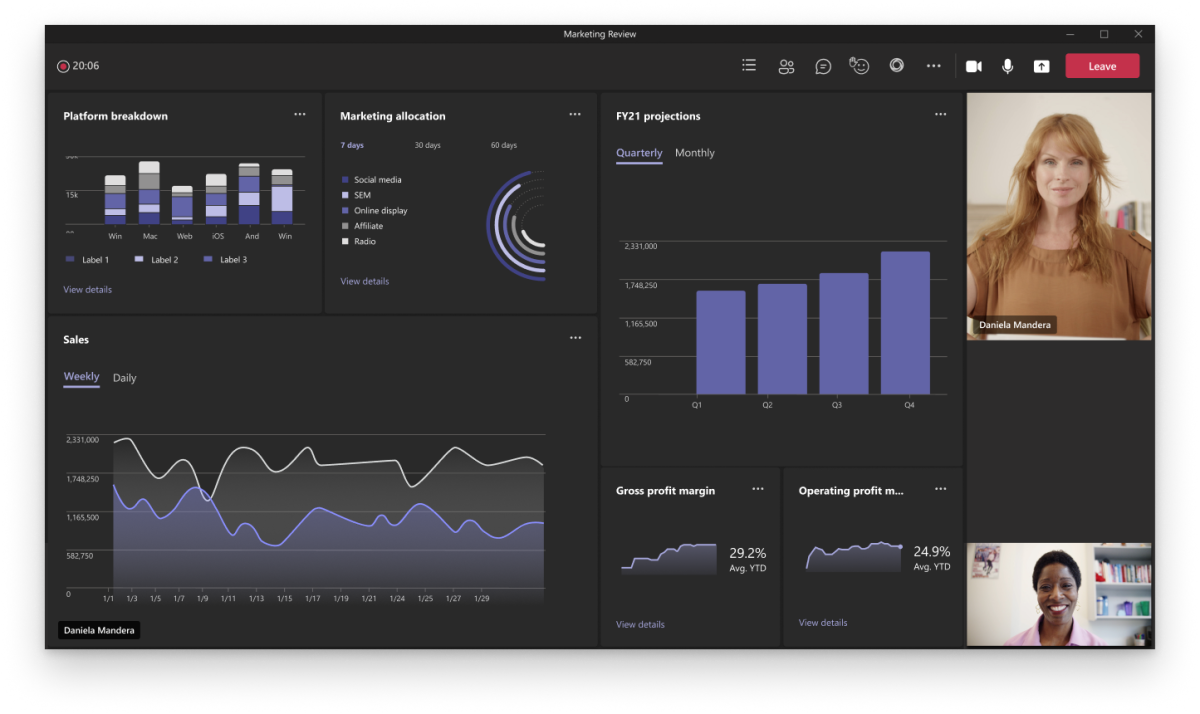This screenshot has height=714, width=1200.
Task: Open the meeting agenda list icon
Action: click(749, 66)
